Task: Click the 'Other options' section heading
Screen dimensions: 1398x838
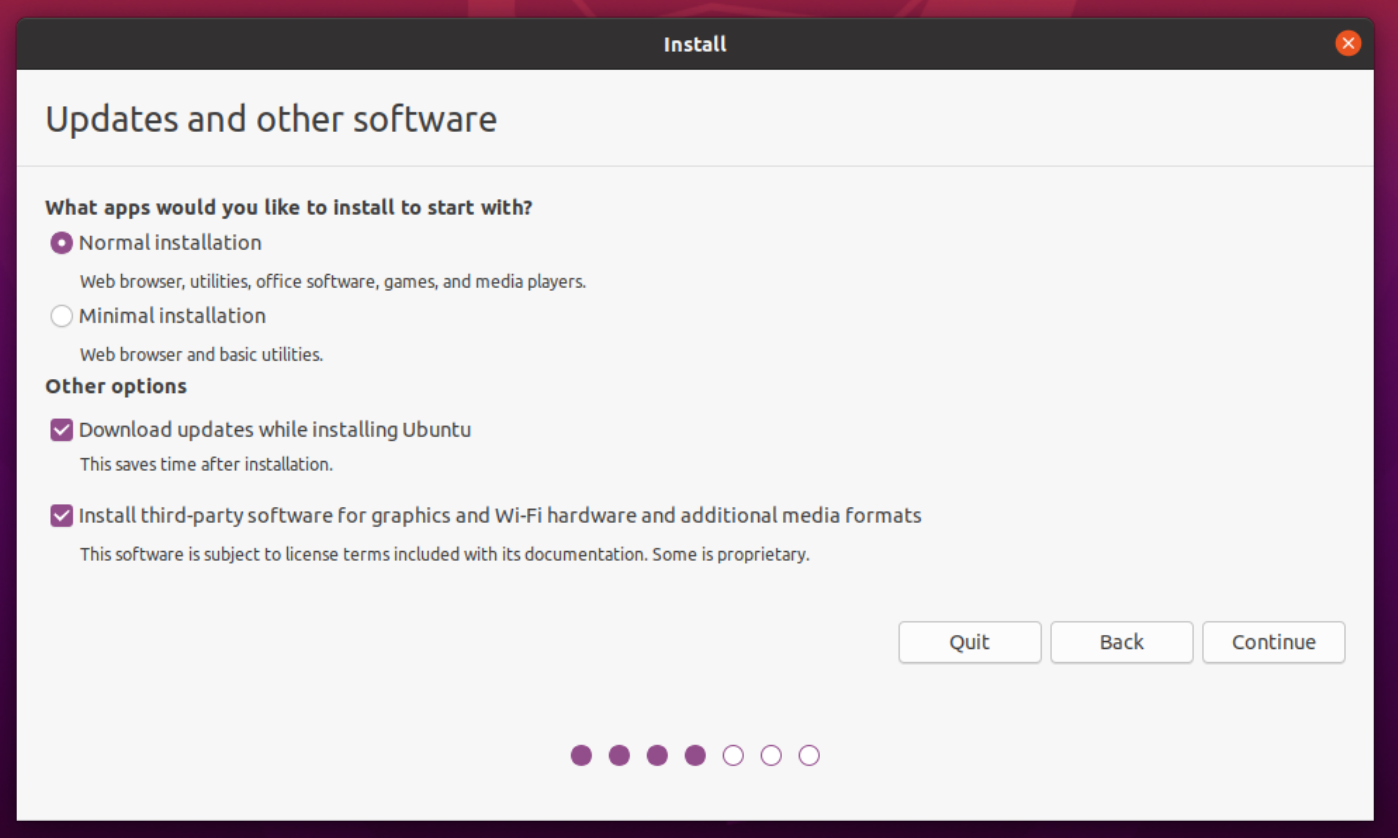Action: [x=116, y=386]
